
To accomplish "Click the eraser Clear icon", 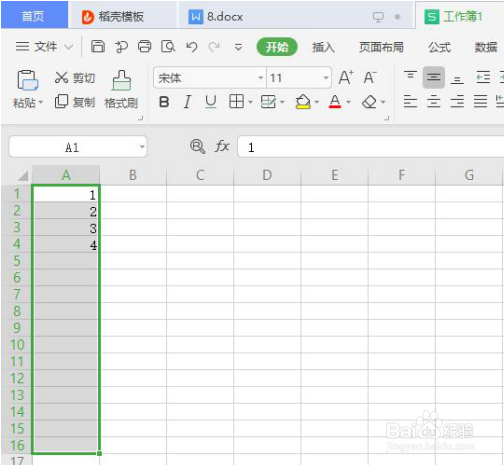I will tap(369, 102).
